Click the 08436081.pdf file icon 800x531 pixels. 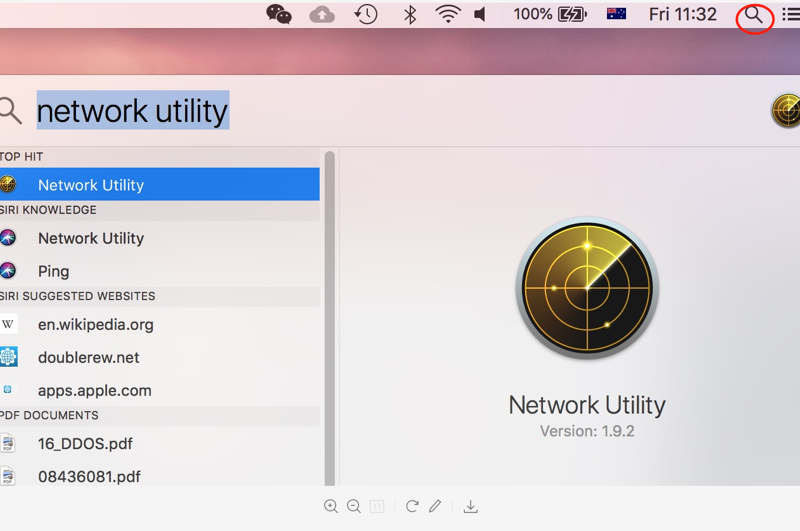pos(8,476)
